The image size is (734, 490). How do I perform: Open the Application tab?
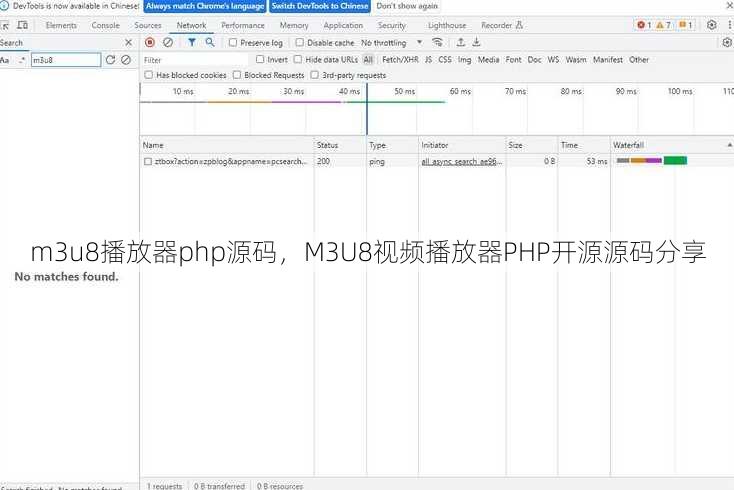click(343, 25)
